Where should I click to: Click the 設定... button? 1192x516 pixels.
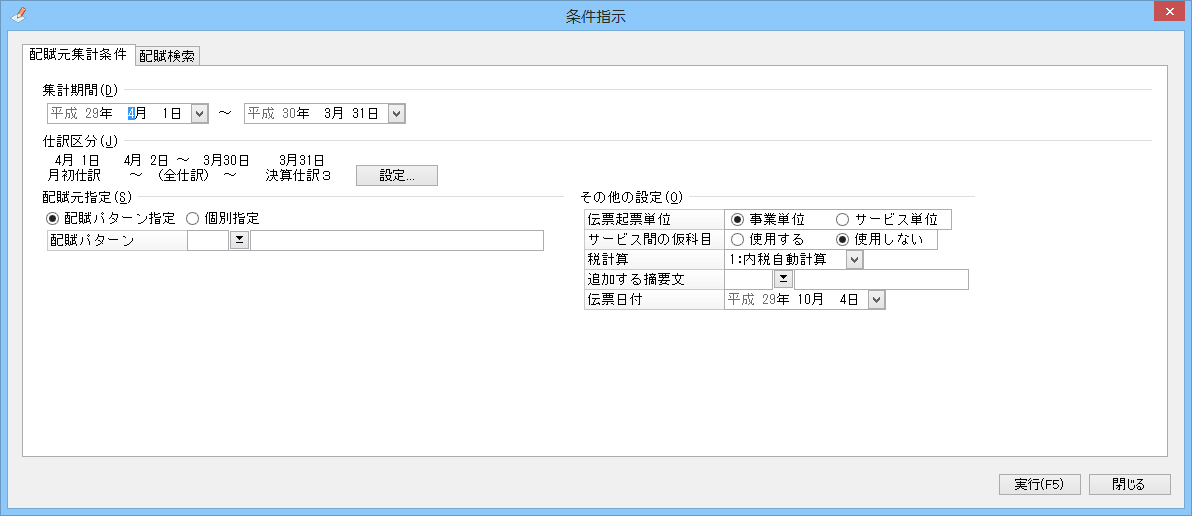tap(397, 176)
